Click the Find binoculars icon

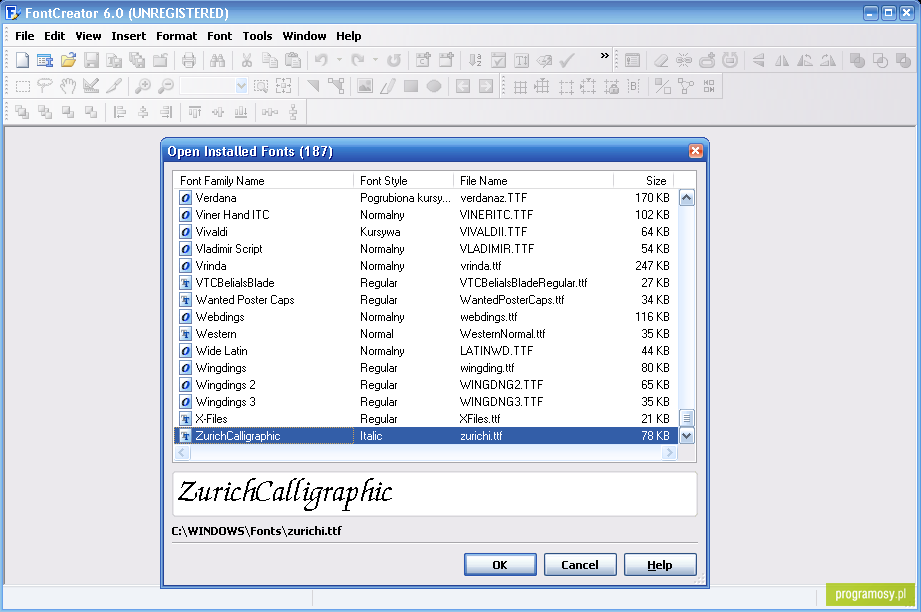[x=217, y=60]
